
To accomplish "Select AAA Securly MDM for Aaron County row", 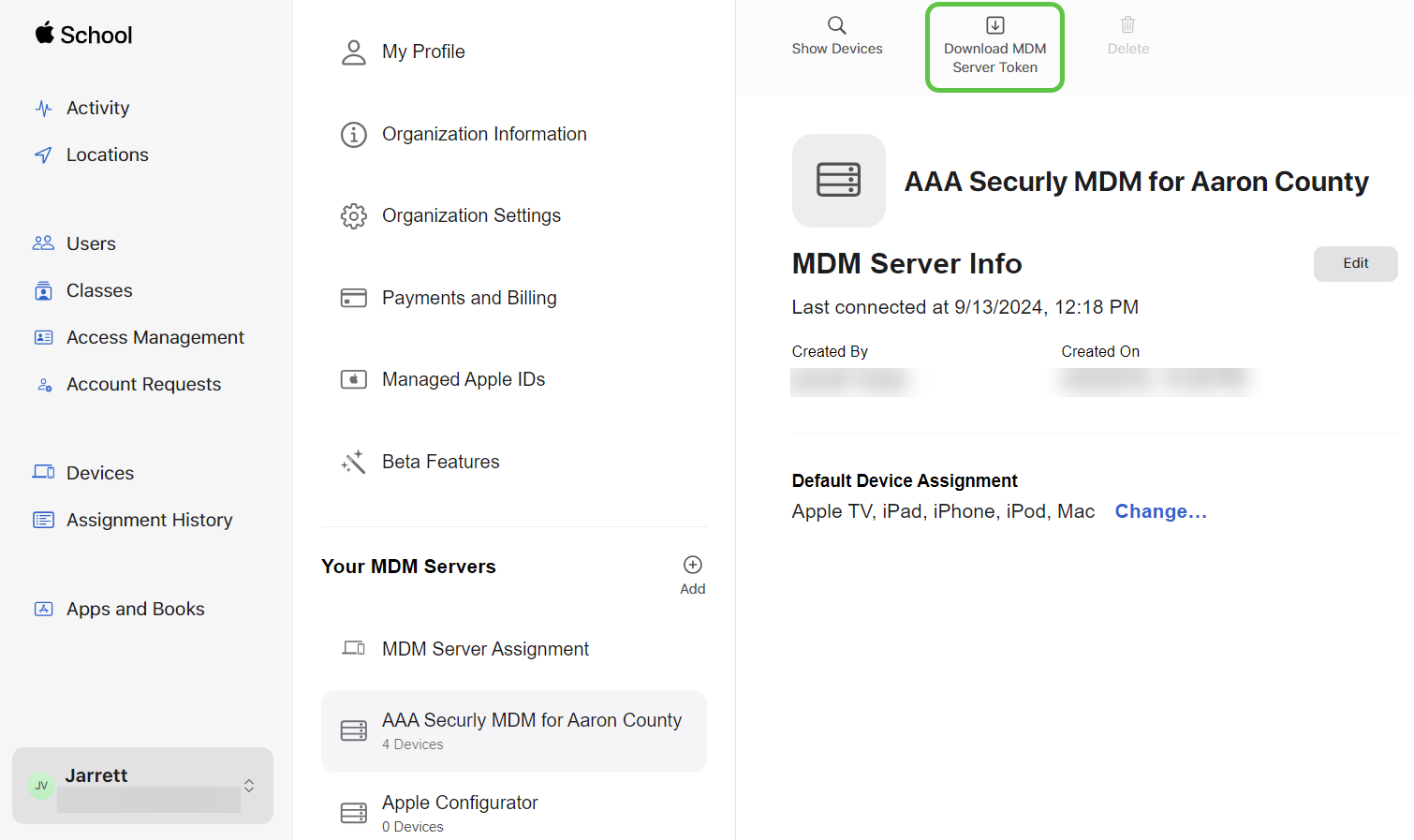I will [x=514, y=731].
